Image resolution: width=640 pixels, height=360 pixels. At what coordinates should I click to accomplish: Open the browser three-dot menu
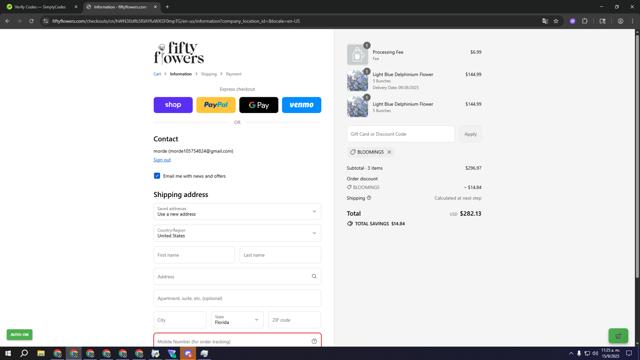633,21
